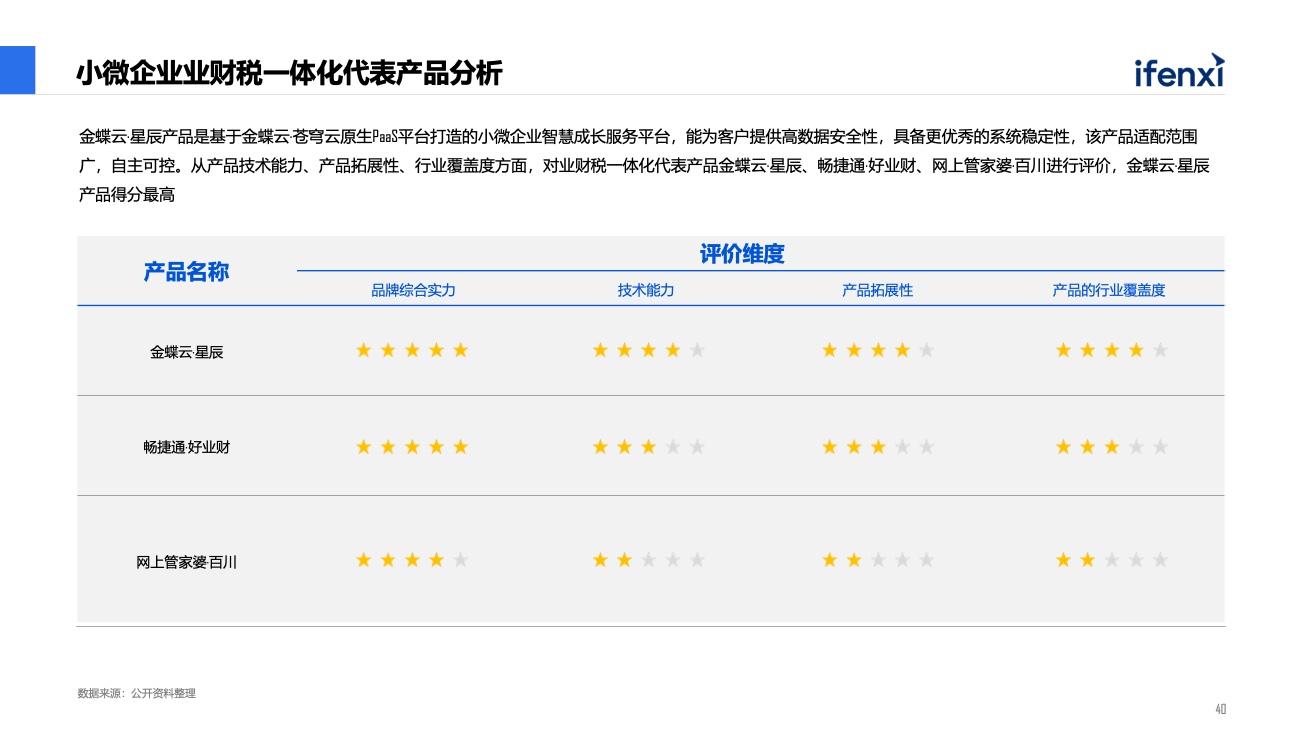
Task: Click 网上管家婆·百川 技术能力 star rating
Action: [648, 560]
